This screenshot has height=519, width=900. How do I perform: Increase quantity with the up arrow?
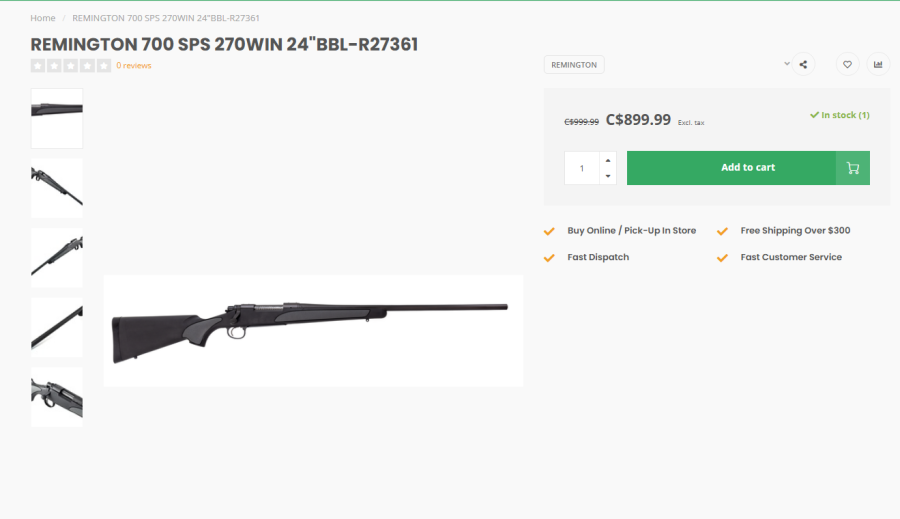608,160
